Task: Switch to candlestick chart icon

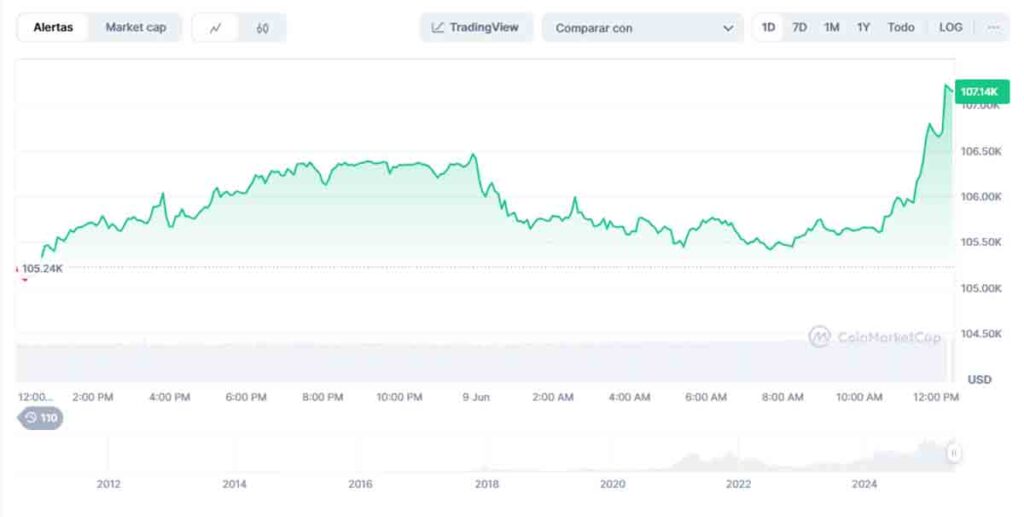Action: tap(262, 28)
